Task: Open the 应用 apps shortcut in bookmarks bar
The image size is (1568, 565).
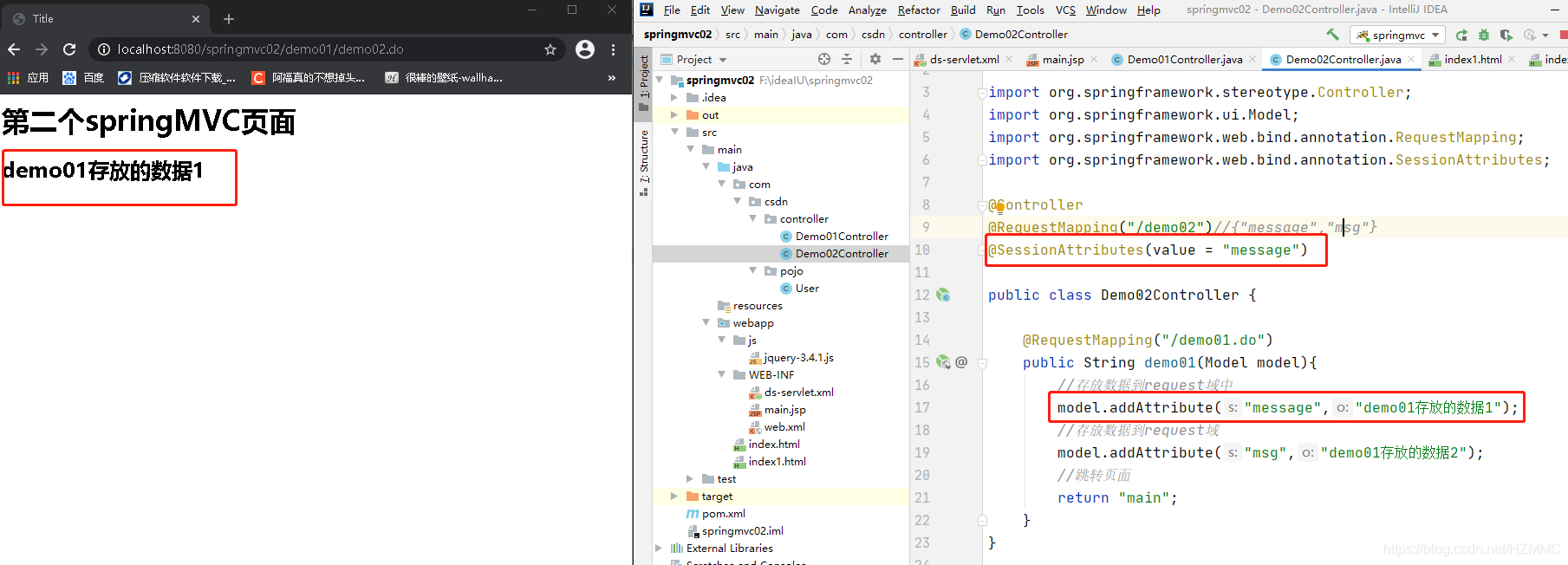Action: (x=28, y=77)
